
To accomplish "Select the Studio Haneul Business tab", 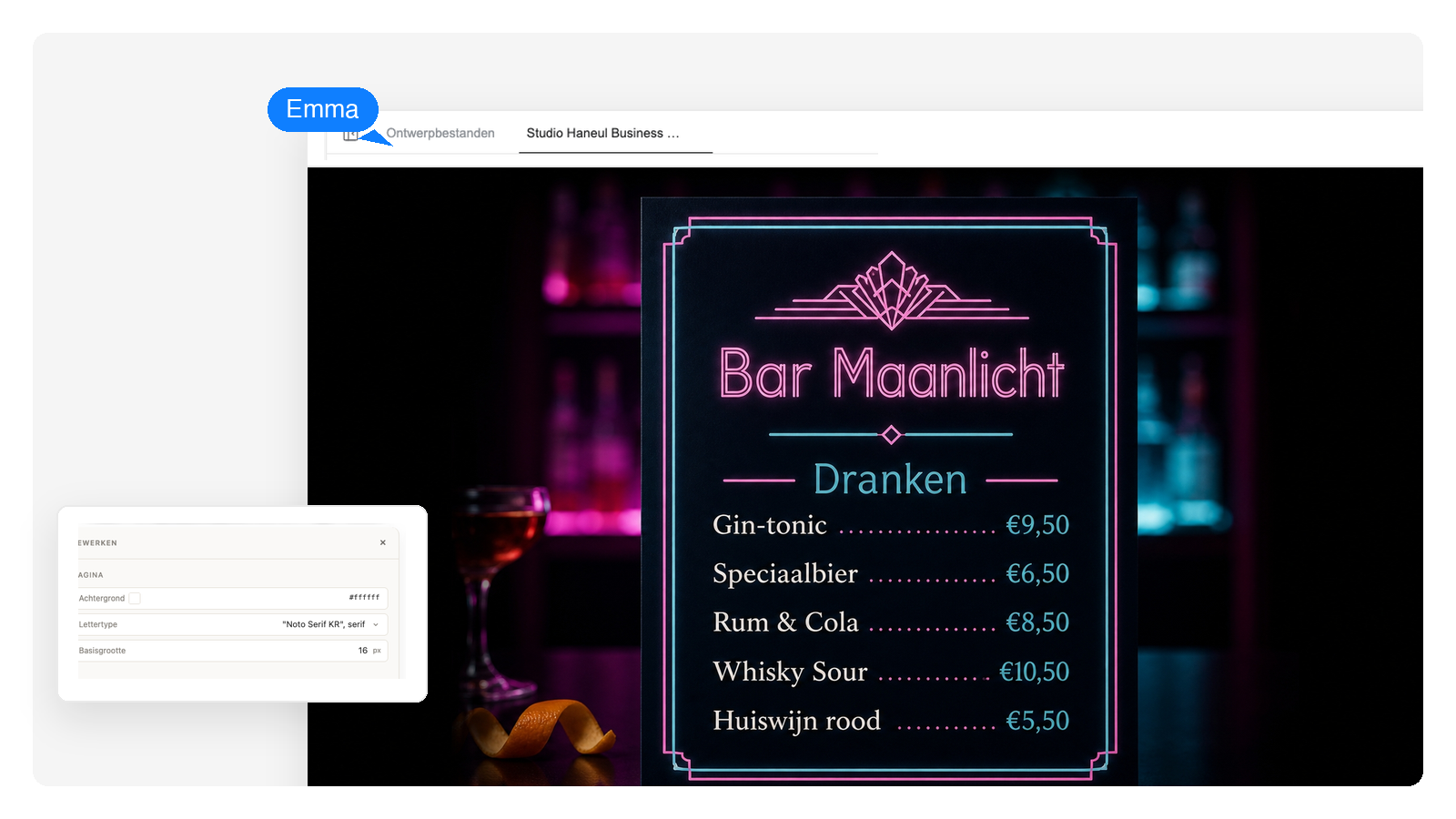I will (602, 133).
